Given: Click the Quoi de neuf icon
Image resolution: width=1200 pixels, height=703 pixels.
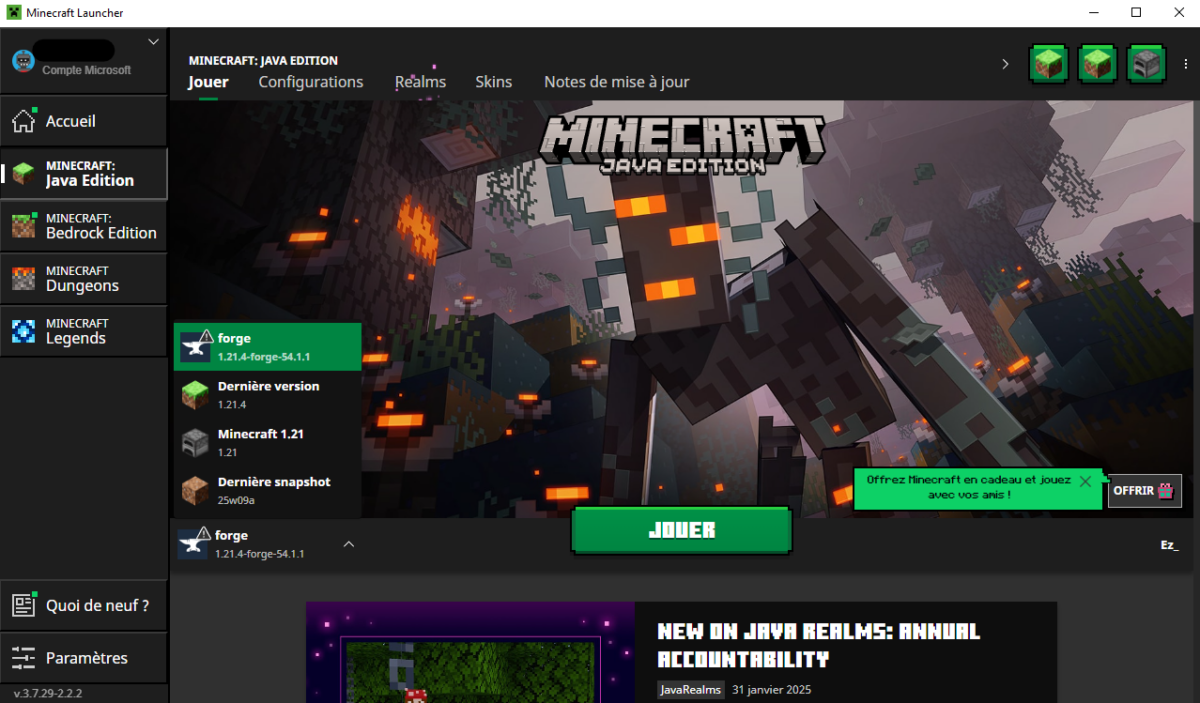Looking at the screenshot, I should [22, 604].
